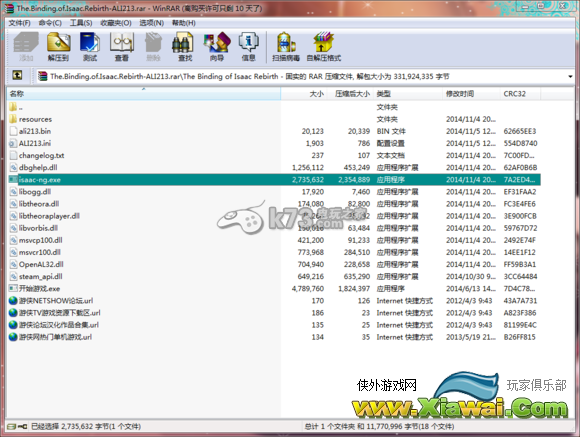Click the Scan for viruses (扫描病毒) icon
This screenshot has height=437, width=580.
click(286, 46)
